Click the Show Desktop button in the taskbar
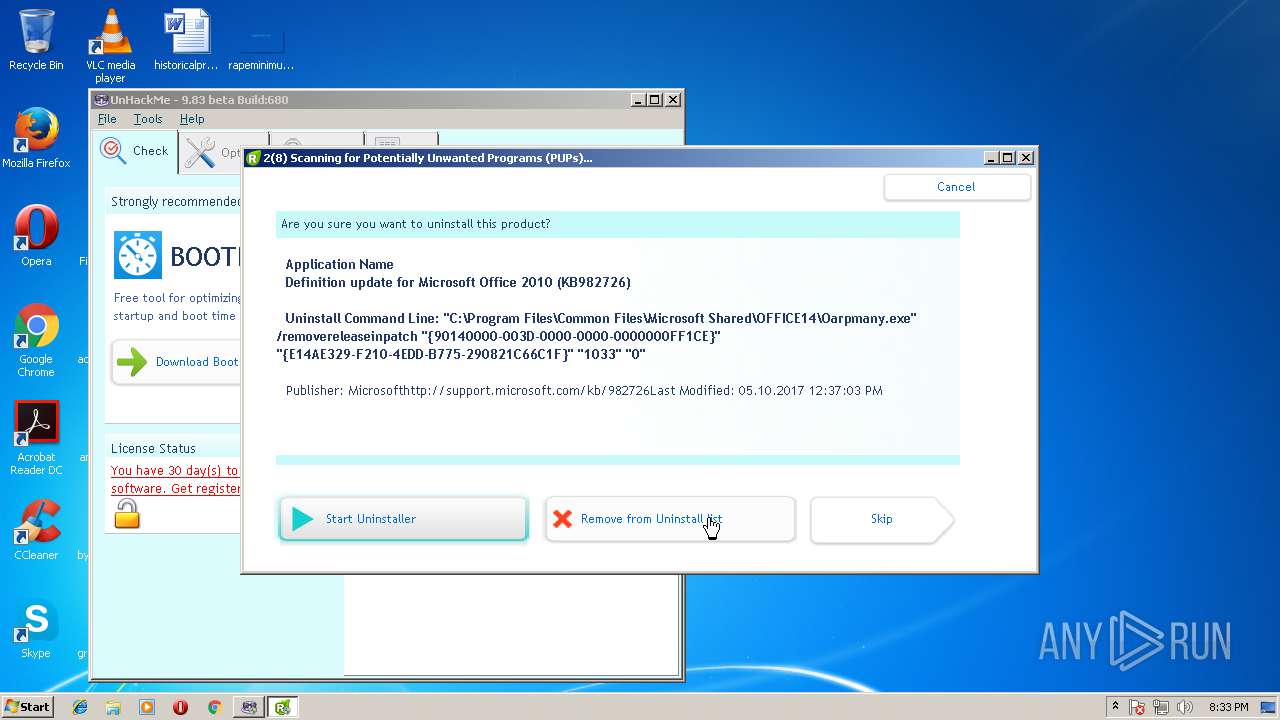The height and width of the screenshot is (720, 1280). 1270,707
